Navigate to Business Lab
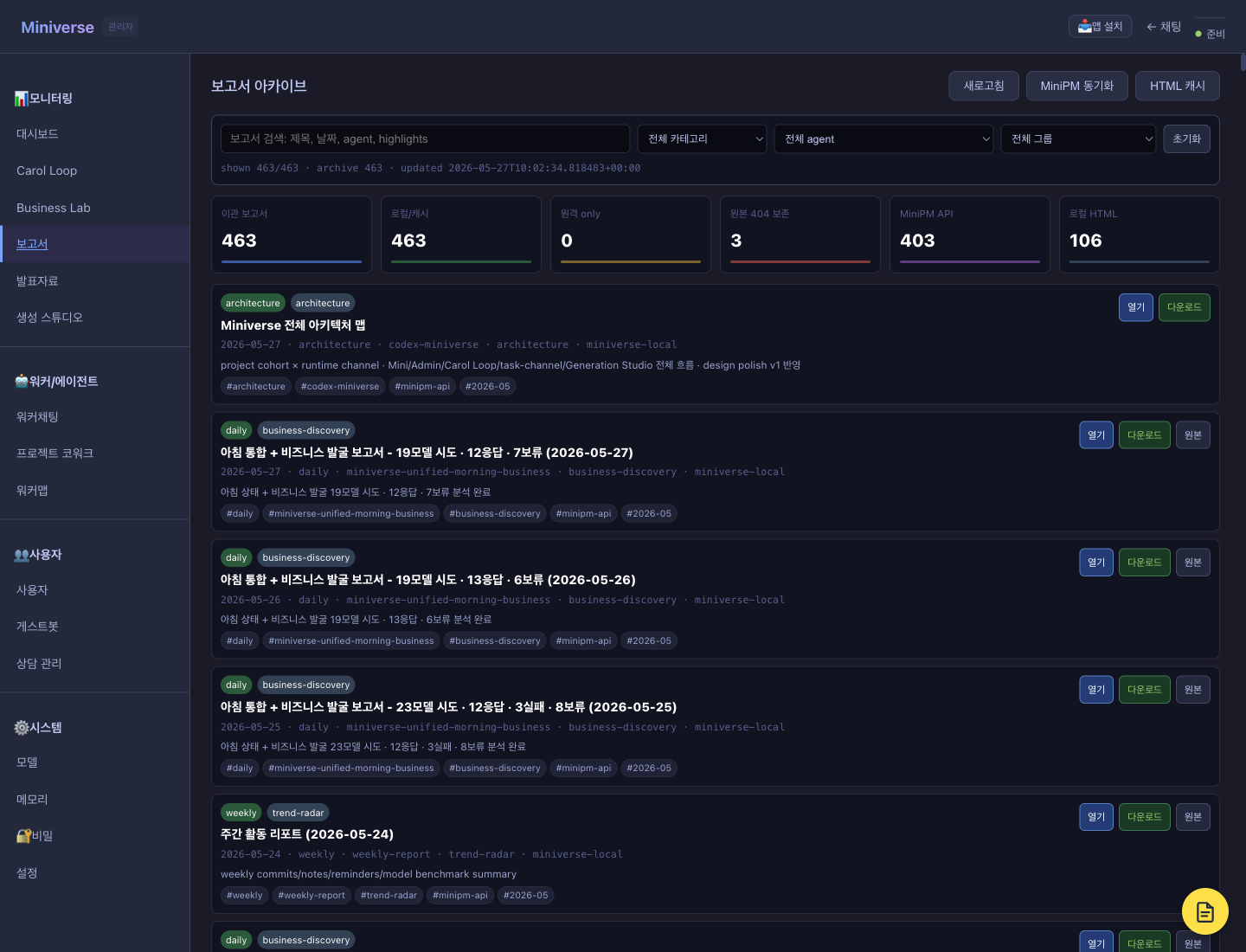This screenshot has height=952, width=1246. tap(95, 208)
